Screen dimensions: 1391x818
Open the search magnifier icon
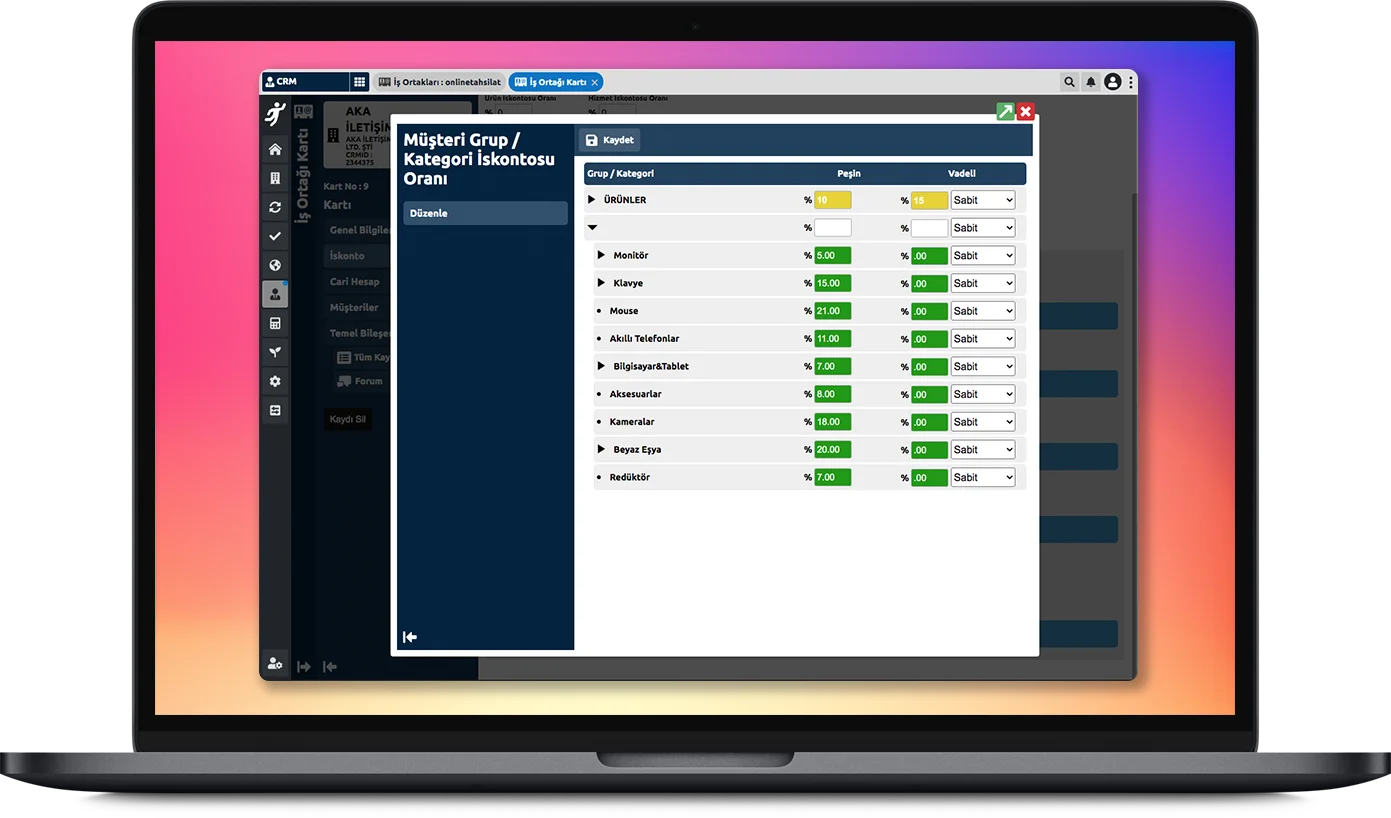click(1069, 82)
